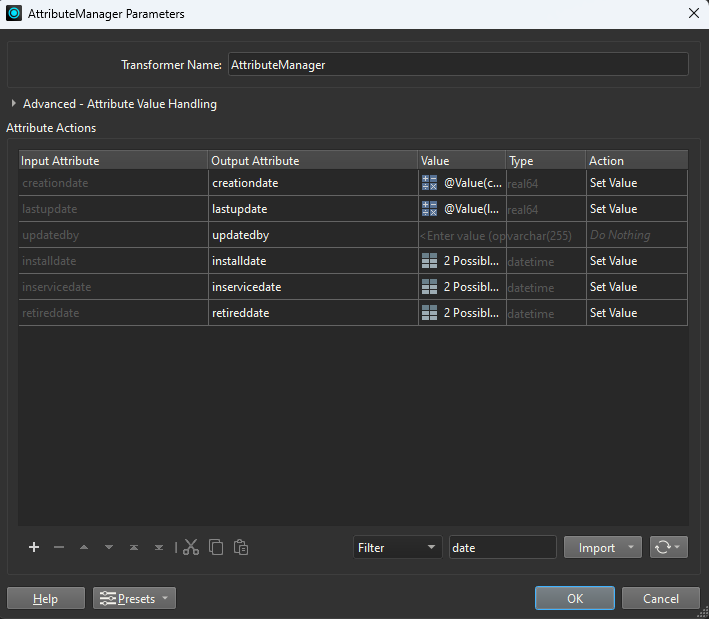
Task: Open the refresh dropdown button
Action: click(668, 547)
